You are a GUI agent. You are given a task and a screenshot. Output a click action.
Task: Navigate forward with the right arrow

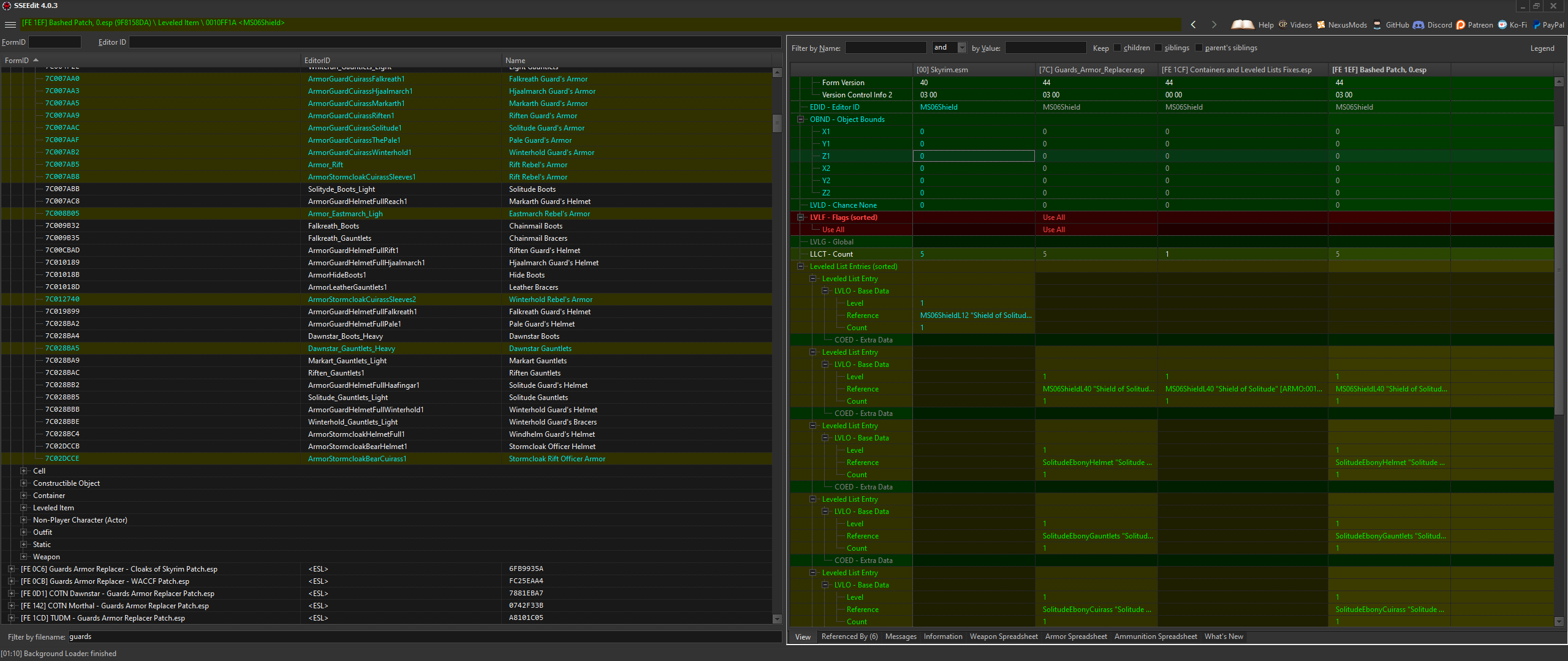(1214, 25)
